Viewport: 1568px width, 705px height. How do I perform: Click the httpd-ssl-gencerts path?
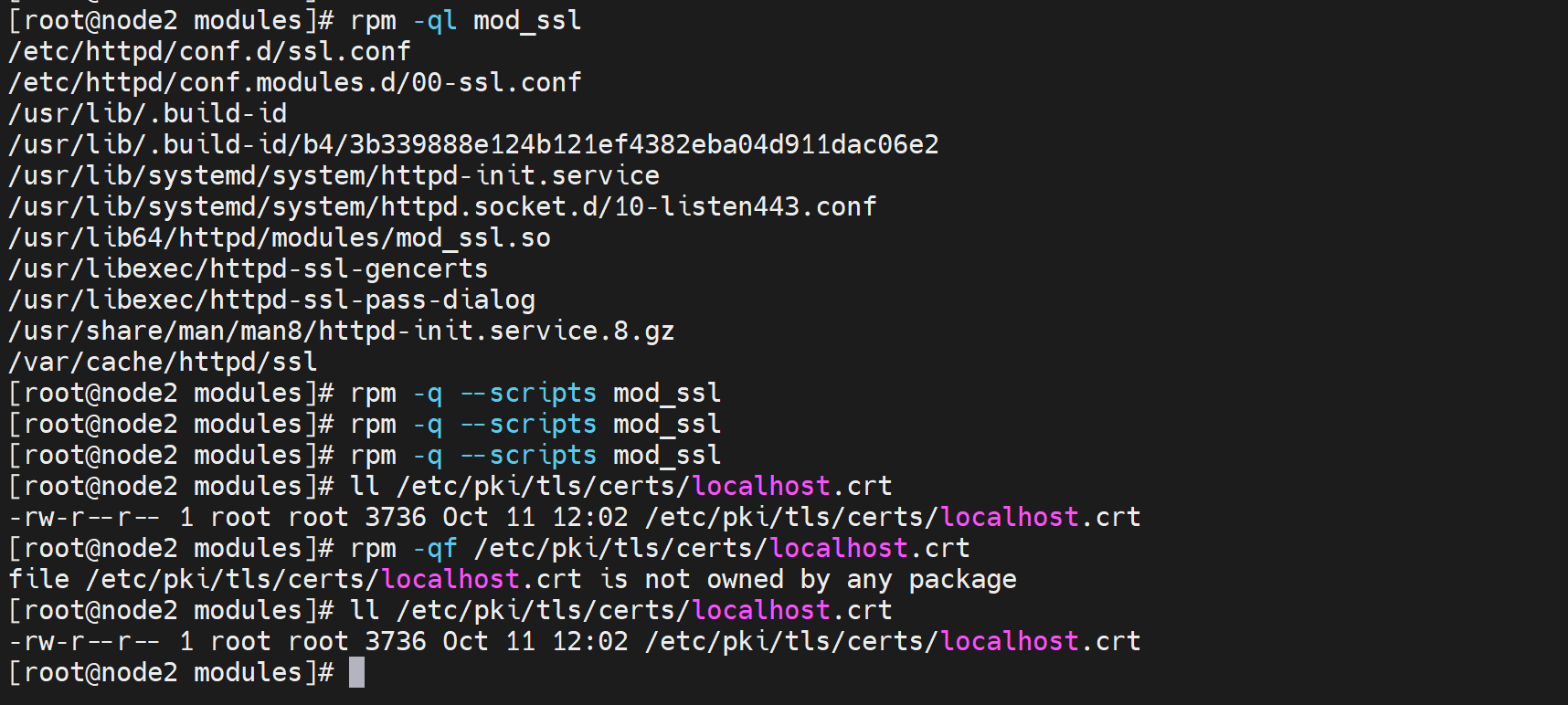coord(248,268)
